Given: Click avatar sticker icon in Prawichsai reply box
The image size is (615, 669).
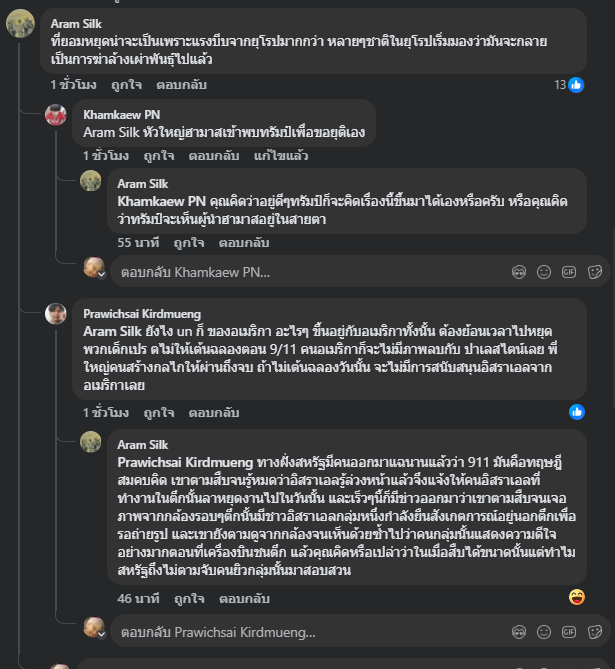Looking at the screenshot, I should point(518,632).
